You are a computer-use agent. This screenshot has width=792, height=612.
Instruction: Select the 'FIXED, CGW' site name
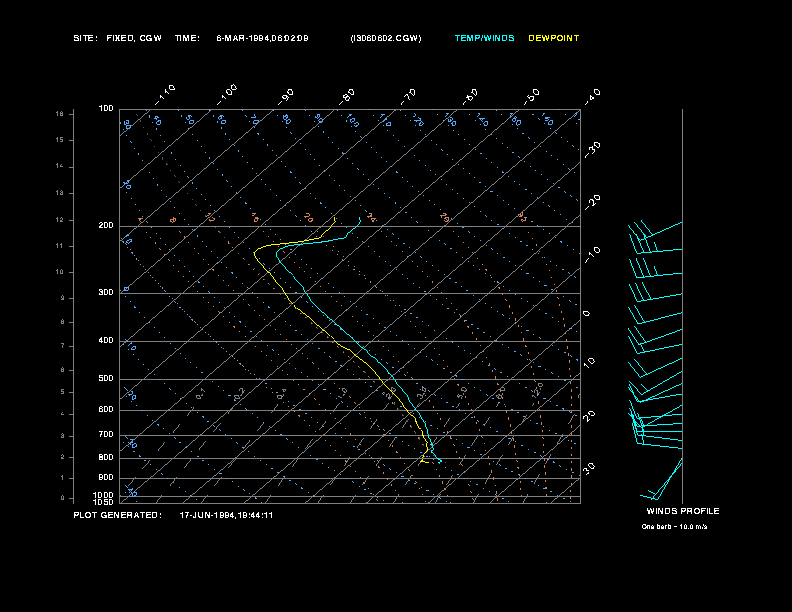coord(134,38)
